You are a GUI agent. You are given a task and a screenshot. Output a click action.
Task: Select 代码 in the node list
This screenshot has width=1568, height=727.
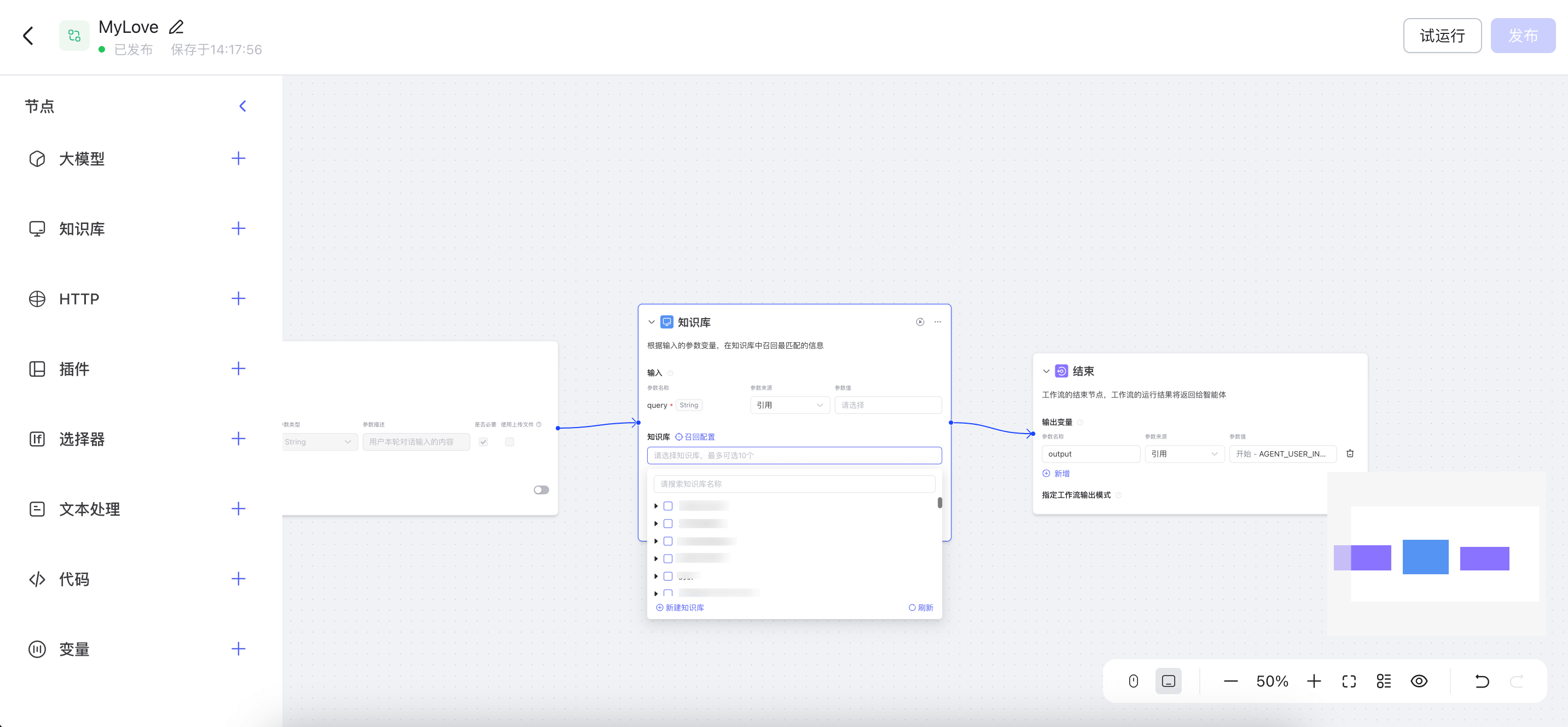[74, 579]
